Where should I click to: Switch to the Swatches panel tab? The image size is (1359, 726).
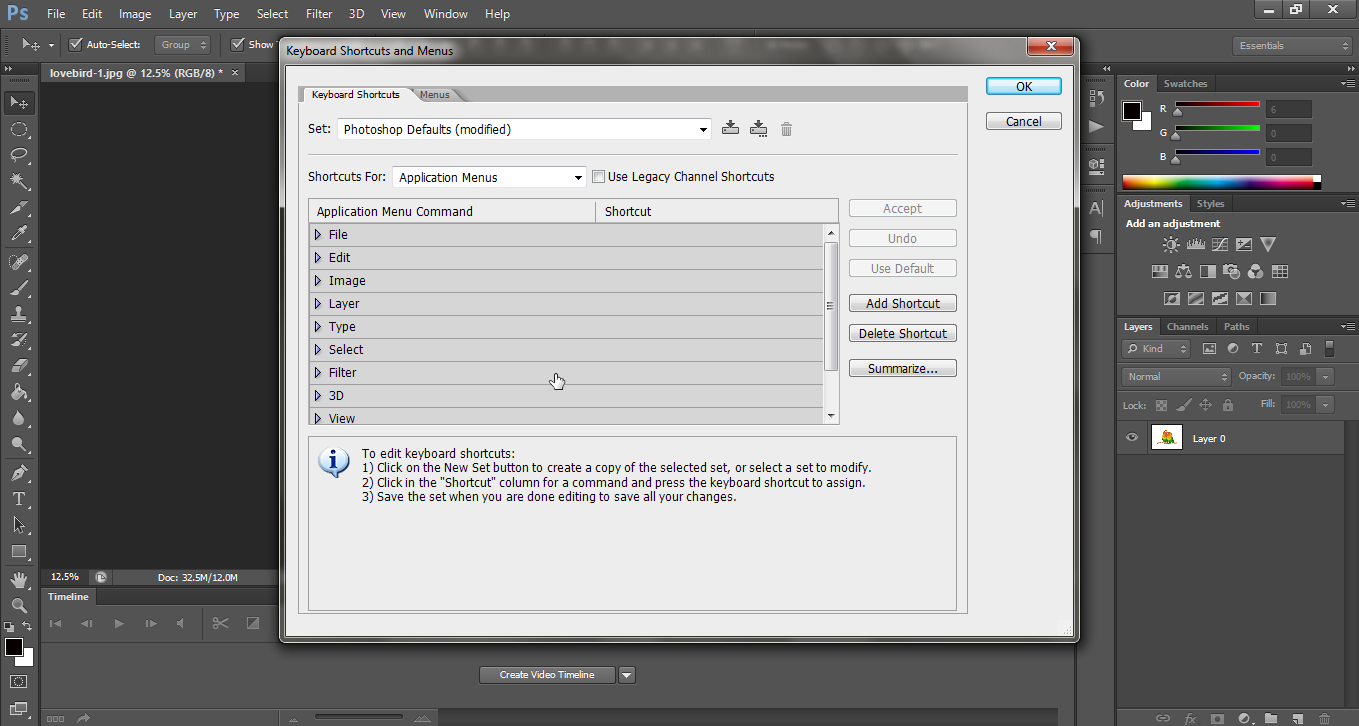click(x=1186, y=84)
